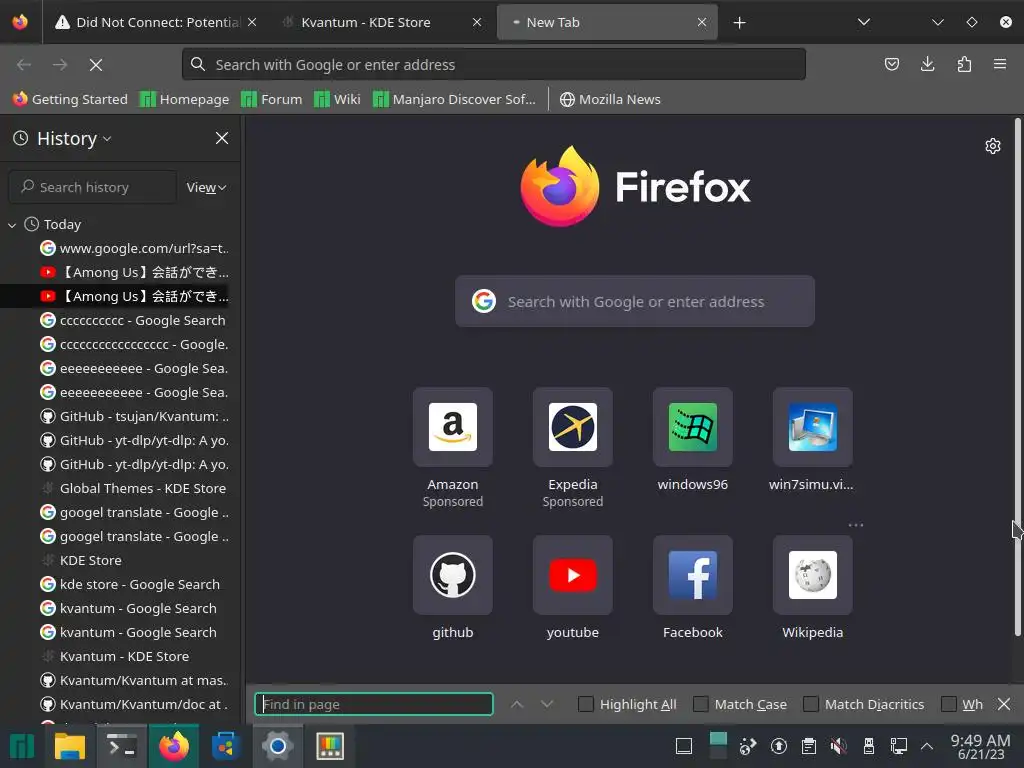Close the Kvantum - KDE Store tab
Screen dimensions: 1024x768
[477, 22]
